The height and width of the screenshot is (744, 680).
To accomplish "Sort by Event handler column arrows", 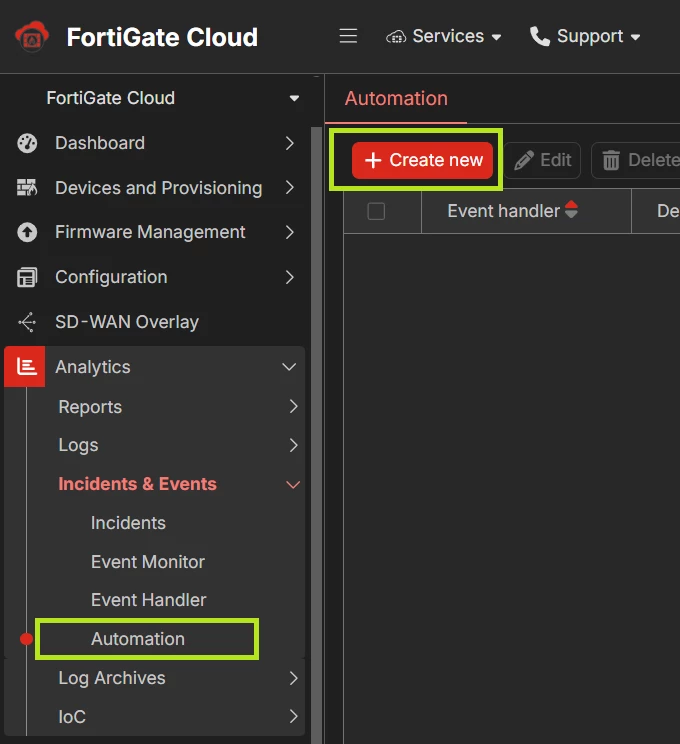I will (x=571, y=209).
